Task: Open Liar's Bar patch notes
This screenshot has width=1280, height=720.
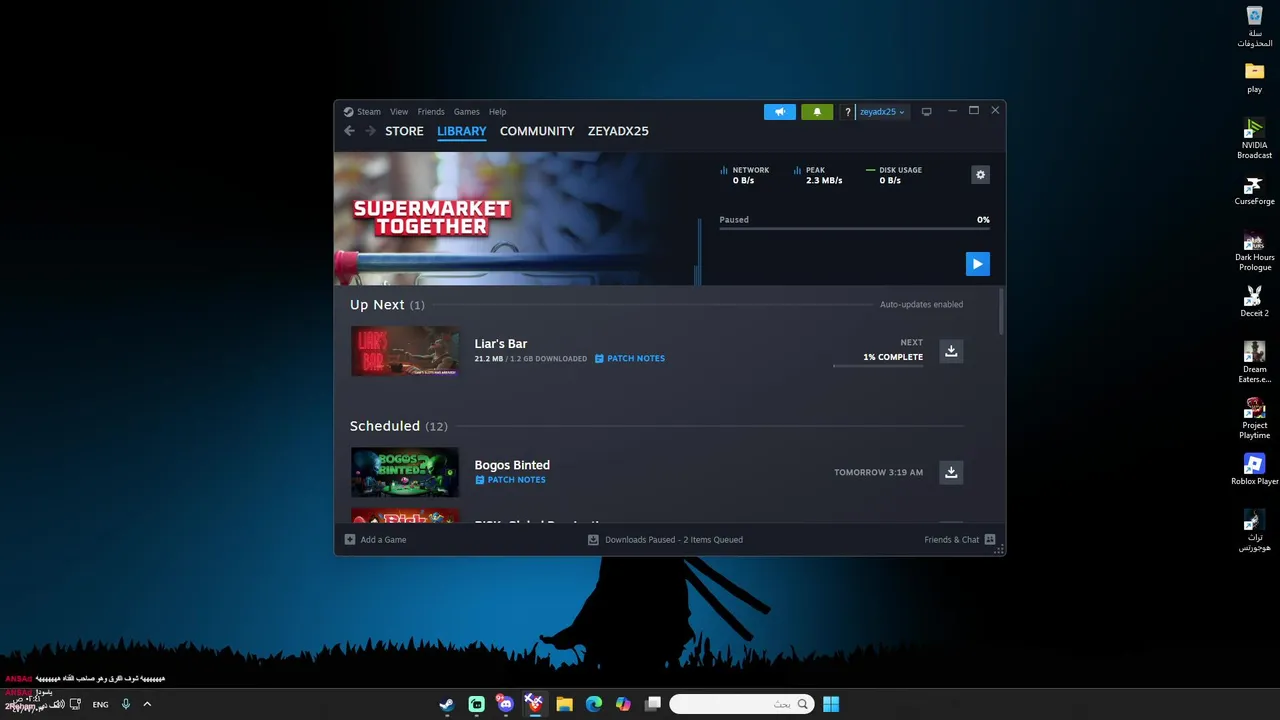Action: pos(630,359)
